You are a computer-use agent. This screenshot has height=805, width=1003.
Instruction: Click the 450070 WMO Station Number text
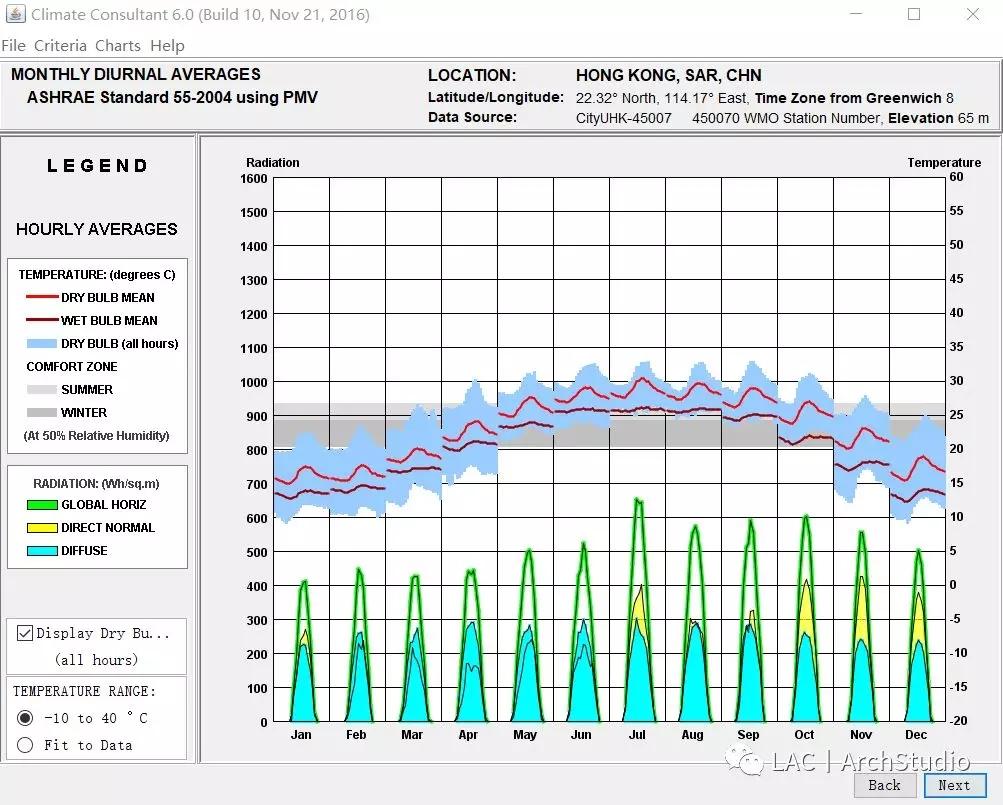(x=787, y=118)
